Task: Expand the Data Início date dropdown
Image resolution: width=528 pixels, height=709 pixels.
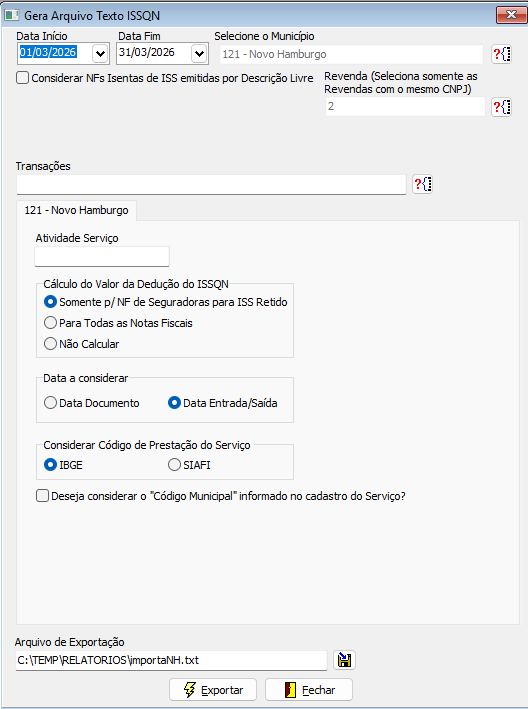Action: (x=100, y=54)
